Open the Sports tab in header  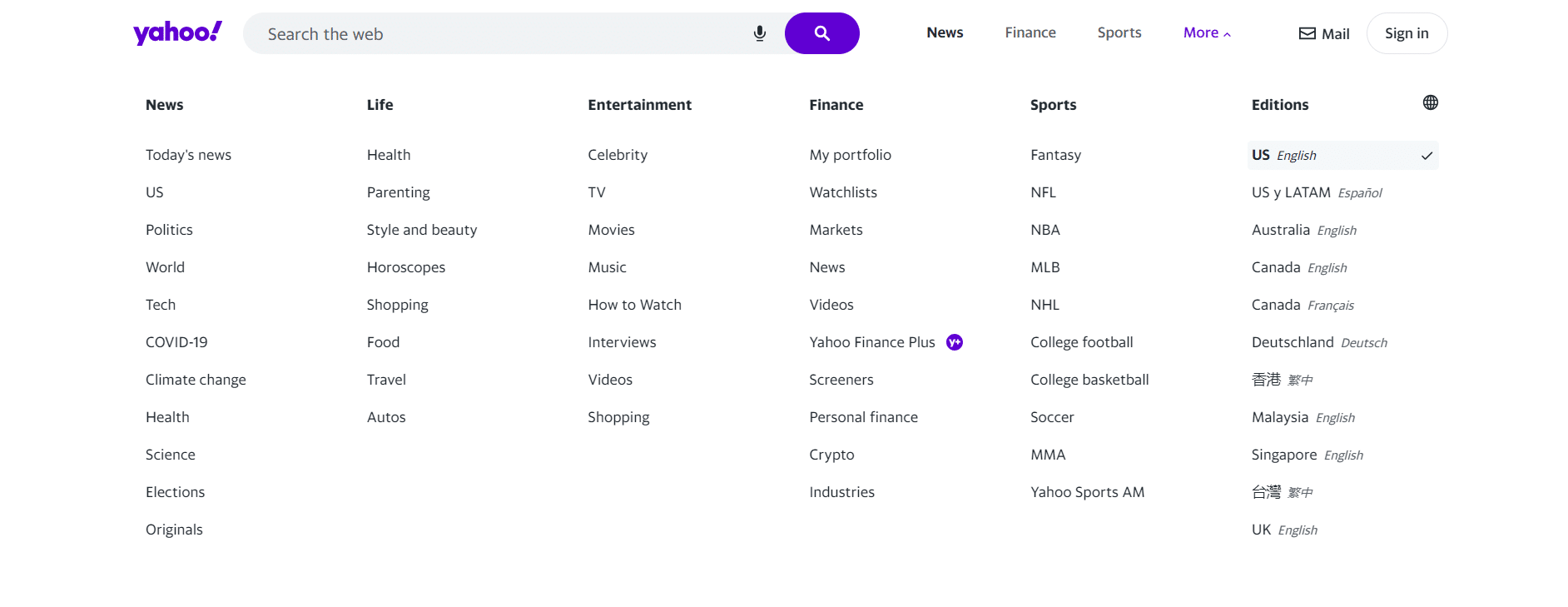tap(1119, 32)
